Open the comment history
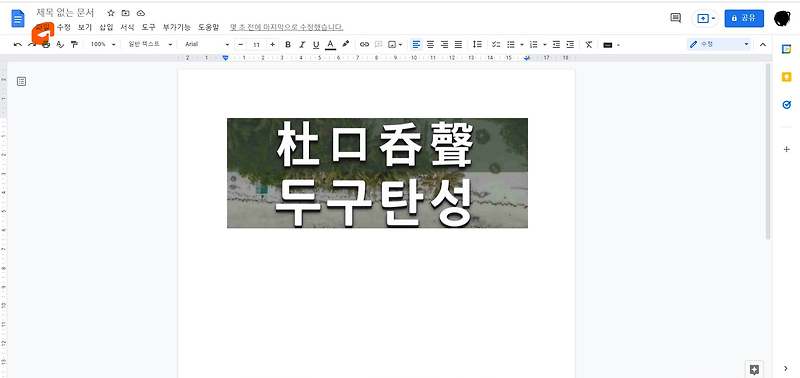This screenshot has height=378, width=800. [x=676, y=18]
